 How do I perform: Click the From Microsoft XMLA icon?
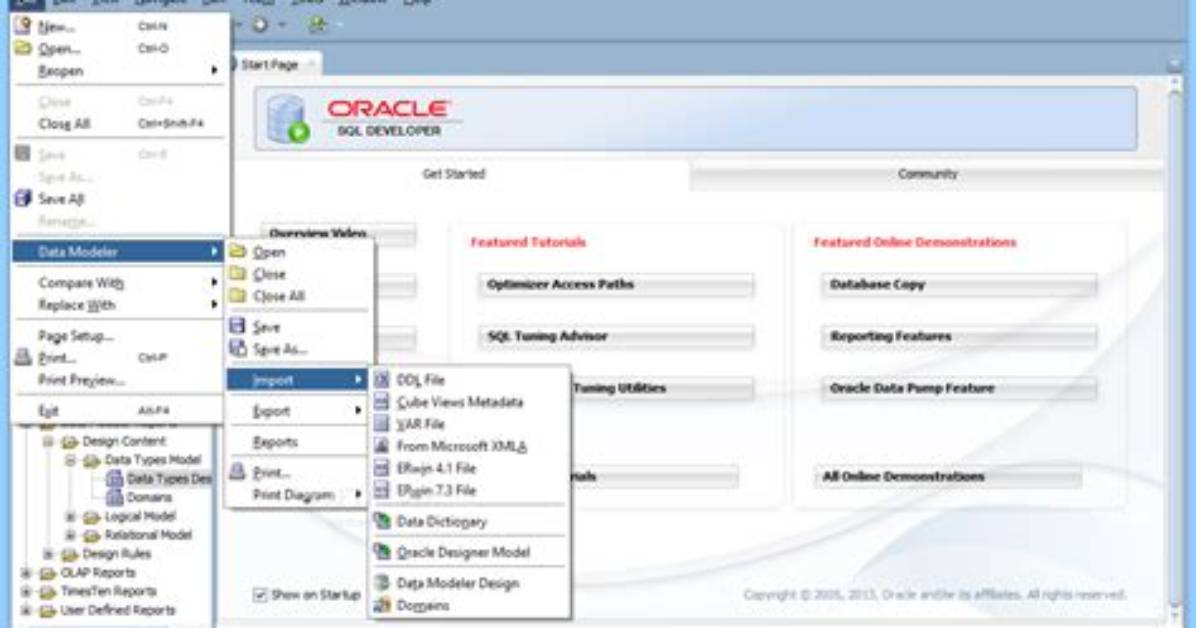coord(382,446)
